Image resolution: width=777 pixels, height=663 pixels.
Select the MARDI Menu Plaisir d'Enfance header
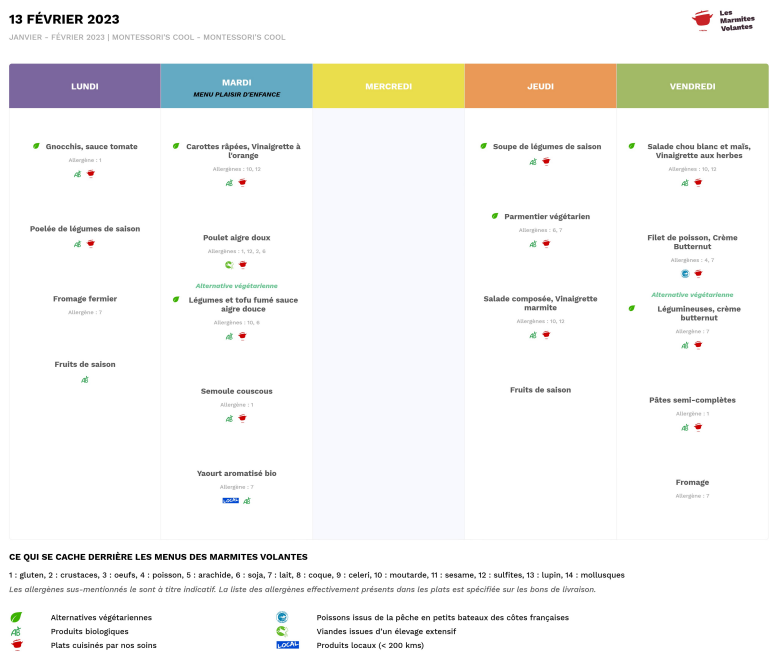(x=237, y=87)
